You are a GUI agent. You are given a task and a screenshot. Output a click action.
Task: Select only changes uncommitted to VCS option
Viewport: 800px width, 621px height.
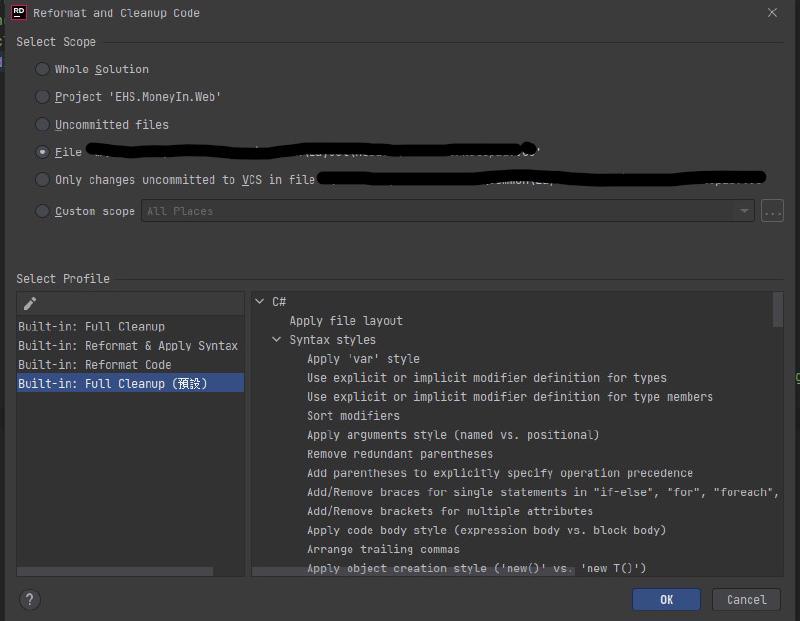point(42,180)
